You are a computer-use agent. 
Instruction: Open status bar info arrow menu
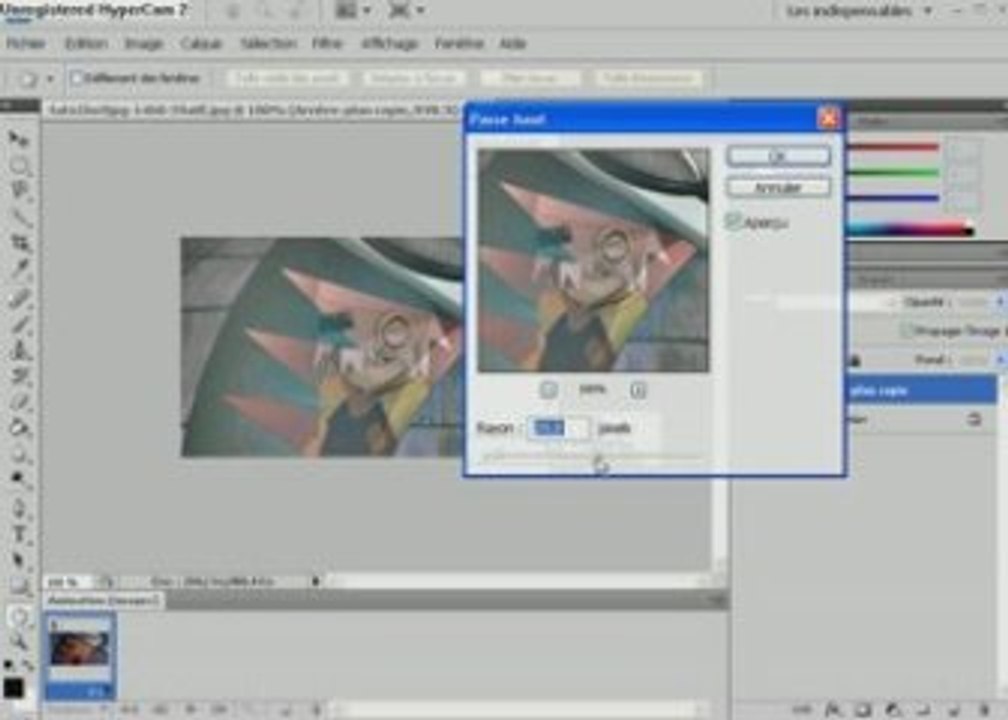pyautogui.click(x=316, y=581)
